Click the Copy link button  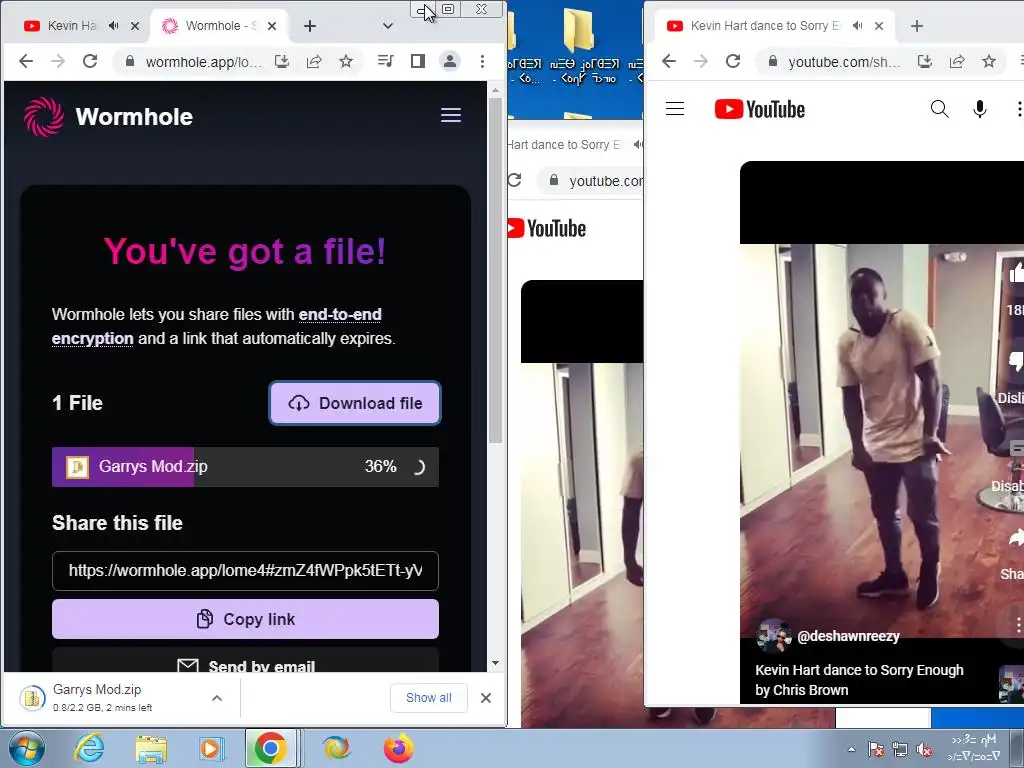click(x=245, y=619)
